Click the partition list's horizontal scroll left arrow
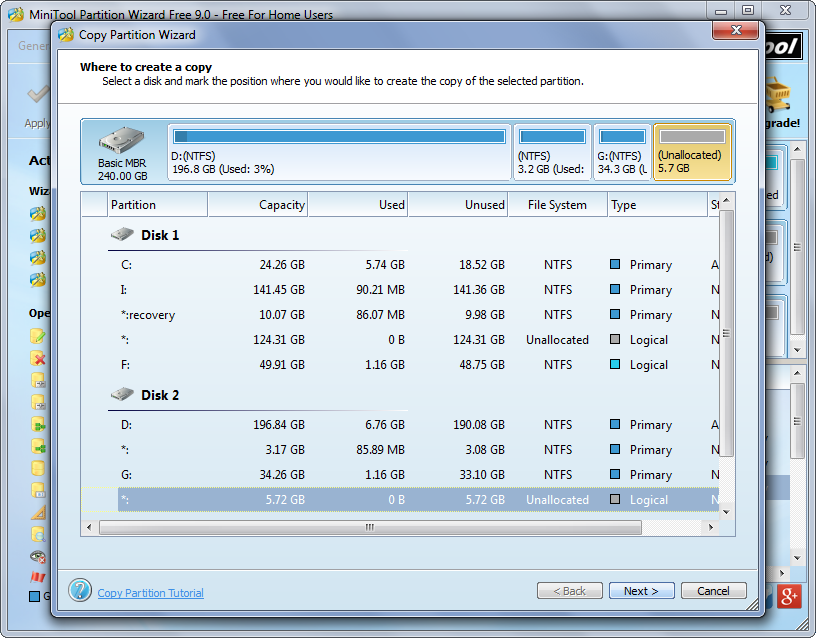Viewport: 816px width, 638px height. pyautogui.click(x=89, y=527)
